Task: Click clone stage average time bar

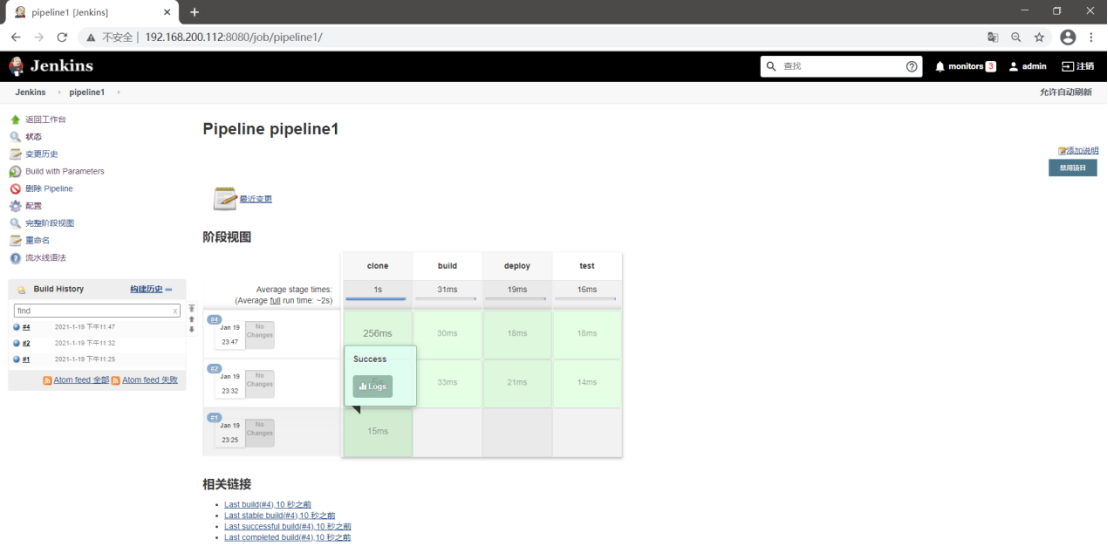Action: (376, 299)
